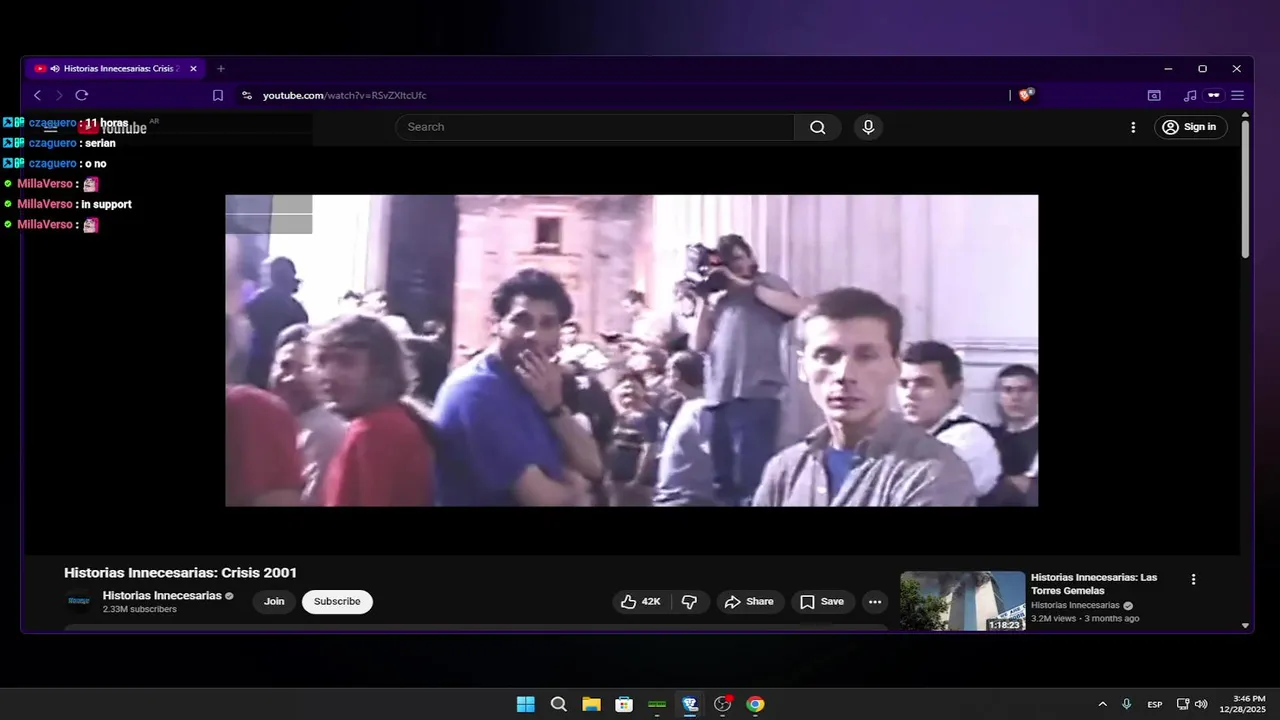The image size is (1280, 720).
Task: Open Windows Start menu
Action: [525, 704]
